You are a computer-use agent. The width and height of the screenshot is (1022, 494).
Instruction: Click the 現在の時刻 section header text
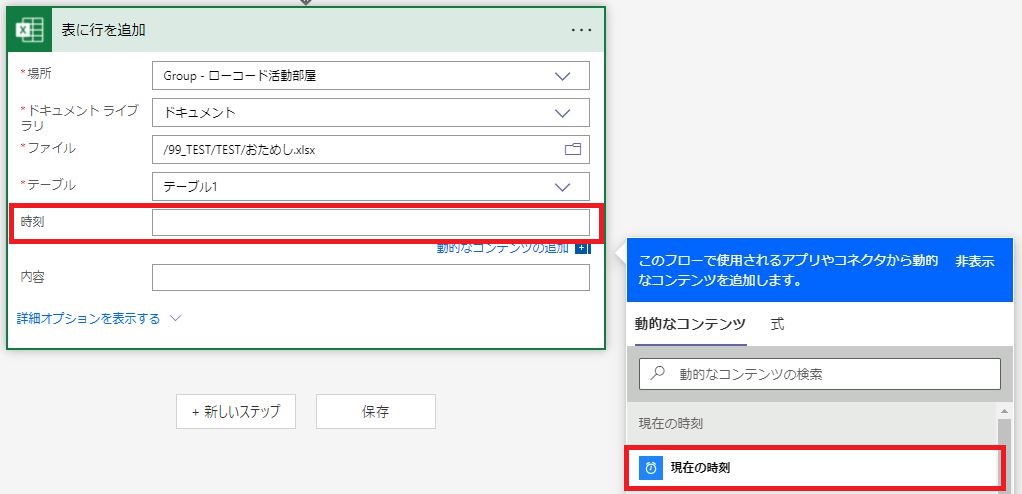click(670, 424)
